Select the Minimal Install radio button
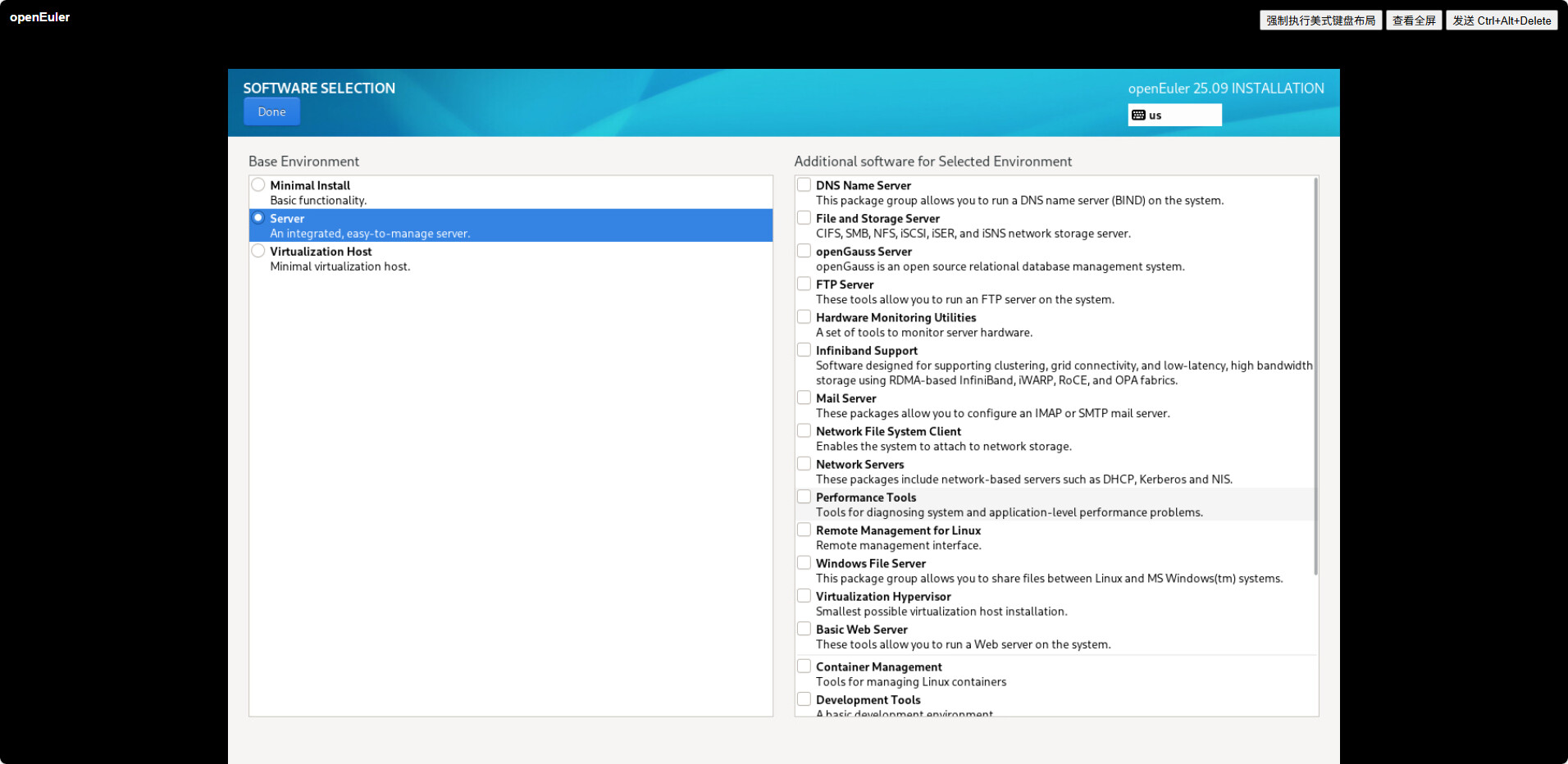Viewport: 1568px width, 764px height. click(x=258, y=185)
